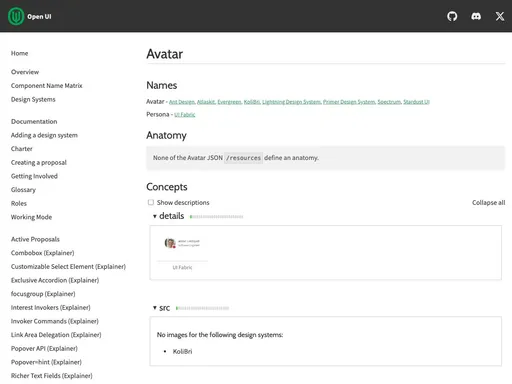Open Creating a proposal page

click(x=39, y=162)
